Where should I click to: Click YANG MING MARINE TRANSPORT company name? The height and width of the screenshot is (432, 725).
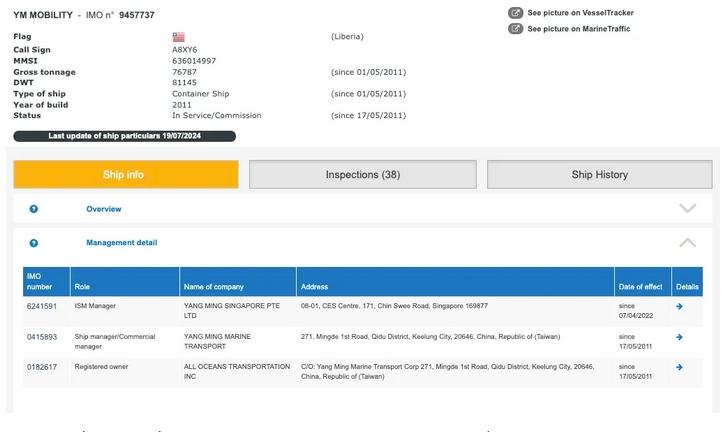tap(217, 341)
